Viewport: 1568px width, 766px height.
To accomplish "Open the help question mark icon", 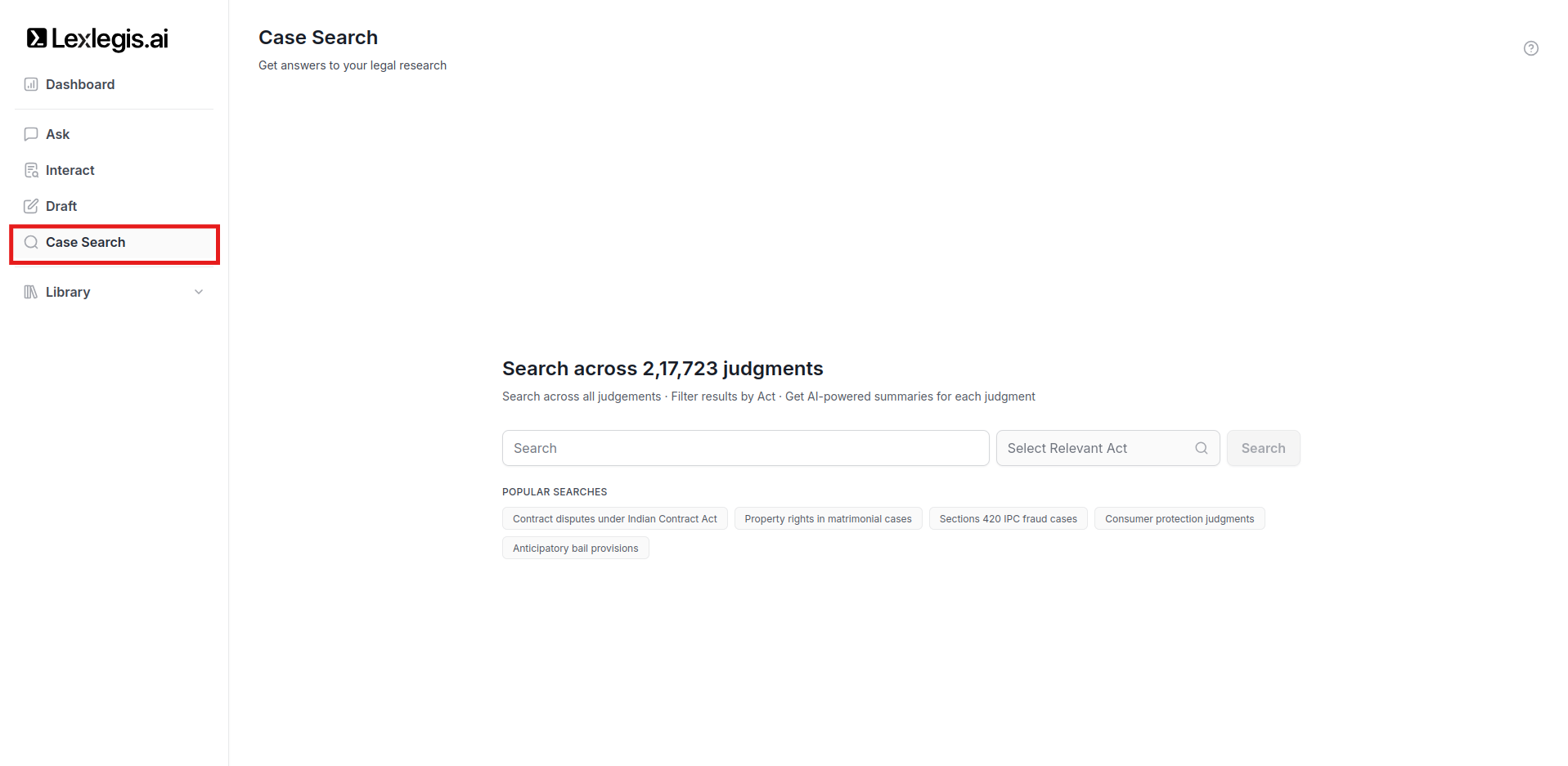I will [1530, 48].
